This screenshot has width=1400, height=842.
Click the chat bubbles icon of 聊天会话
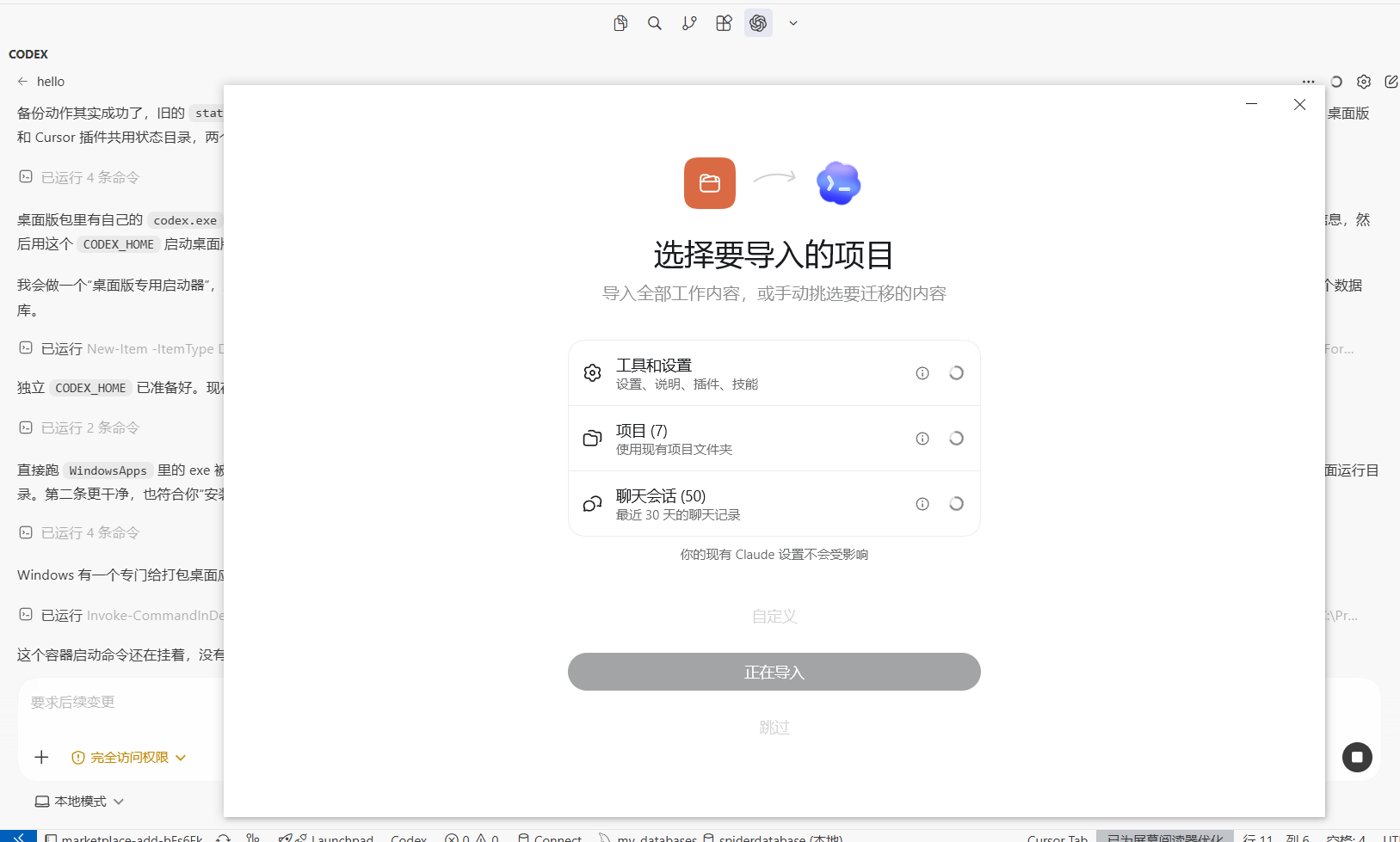pos(592,504)
